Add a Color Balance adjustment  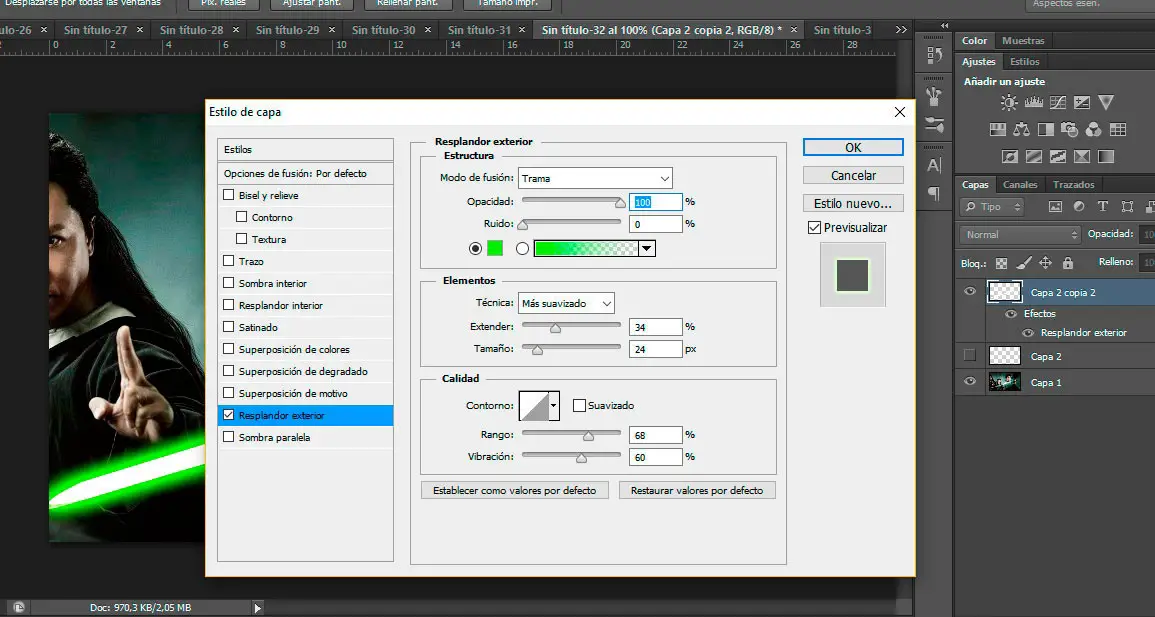tap(1021, 130)
